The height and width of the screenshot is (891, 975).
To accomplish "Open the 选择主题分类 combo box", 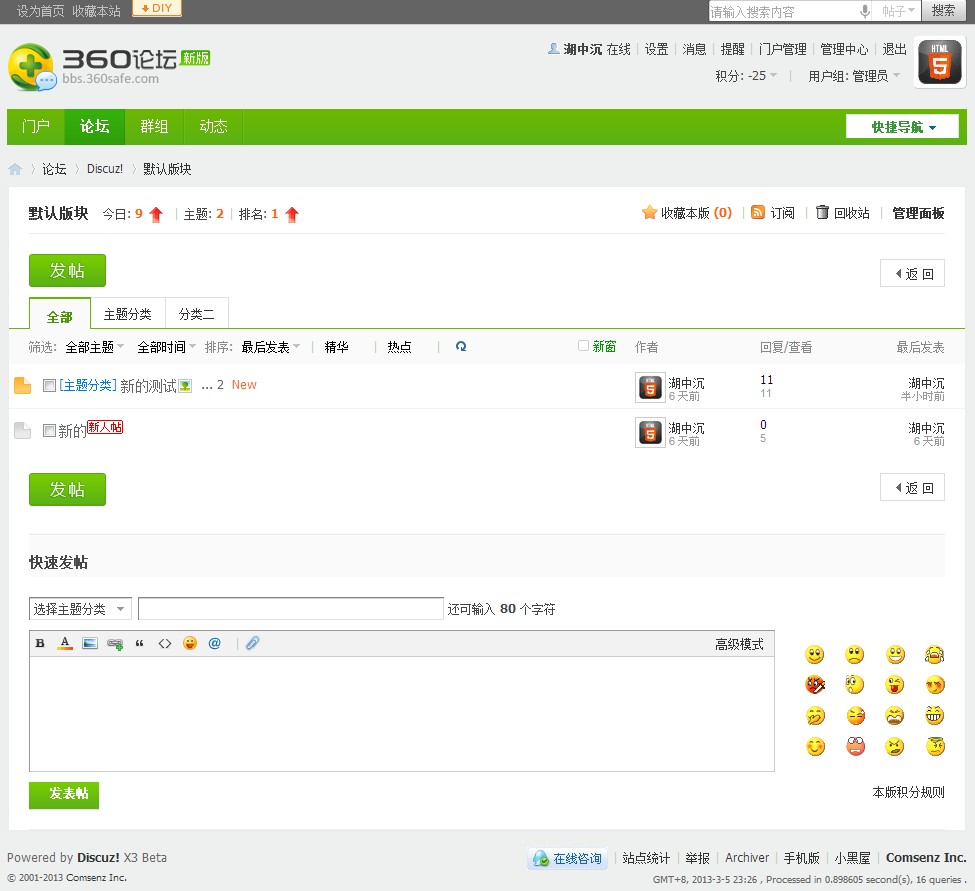I will coord(80,609).
